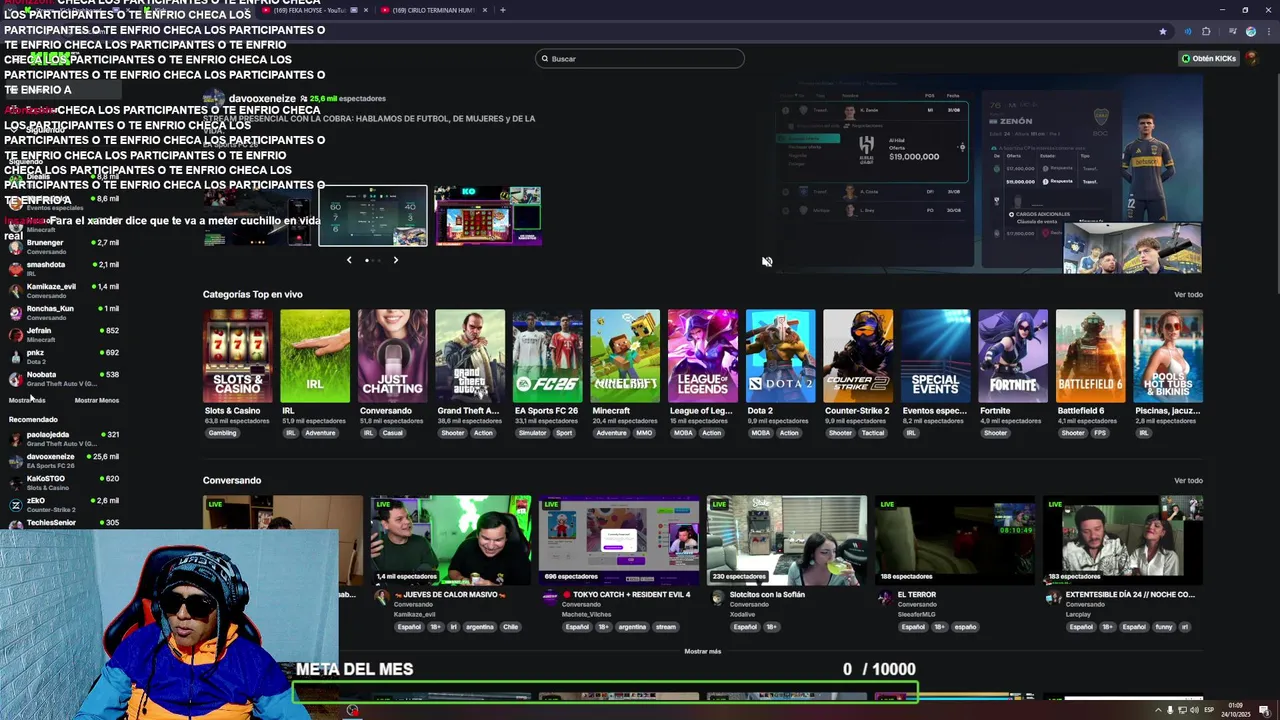Bookmark this page with the star icon
Viewport: 1280px width, 720px height.
coord(1162,31)
